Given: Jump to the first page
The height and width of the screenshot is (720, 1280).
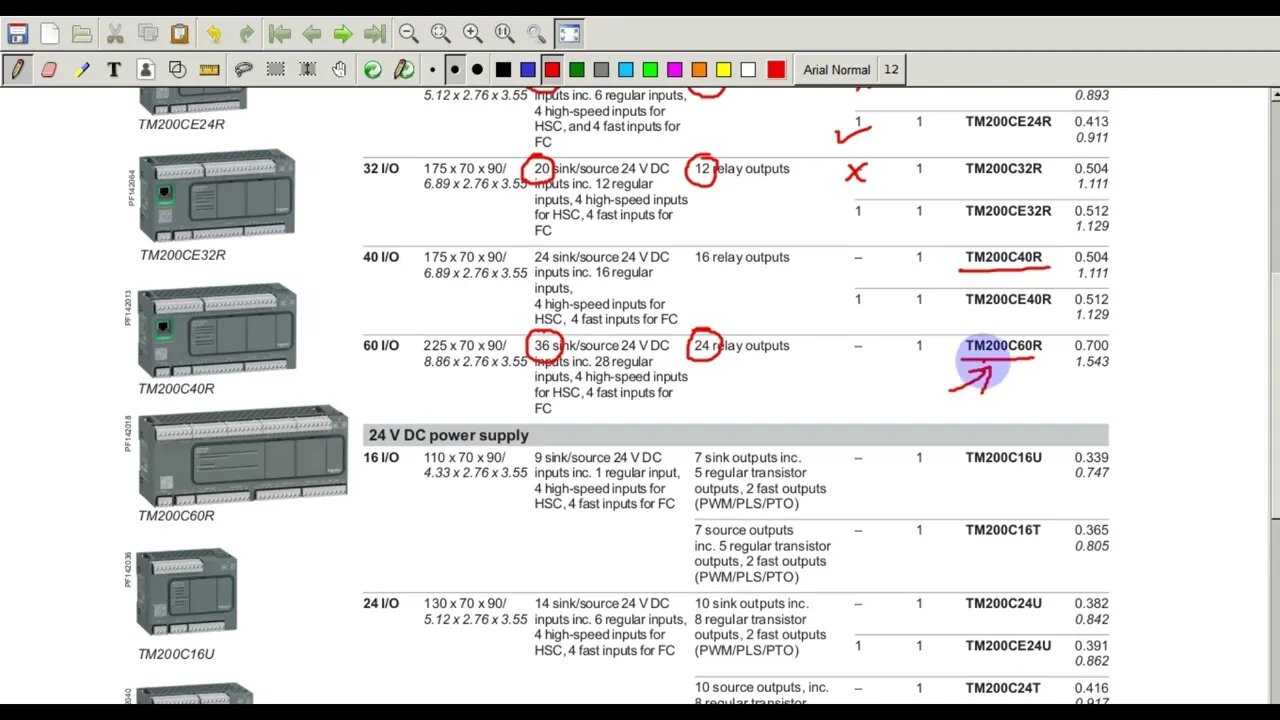Looking at the screenshot, I should (280, 34).
